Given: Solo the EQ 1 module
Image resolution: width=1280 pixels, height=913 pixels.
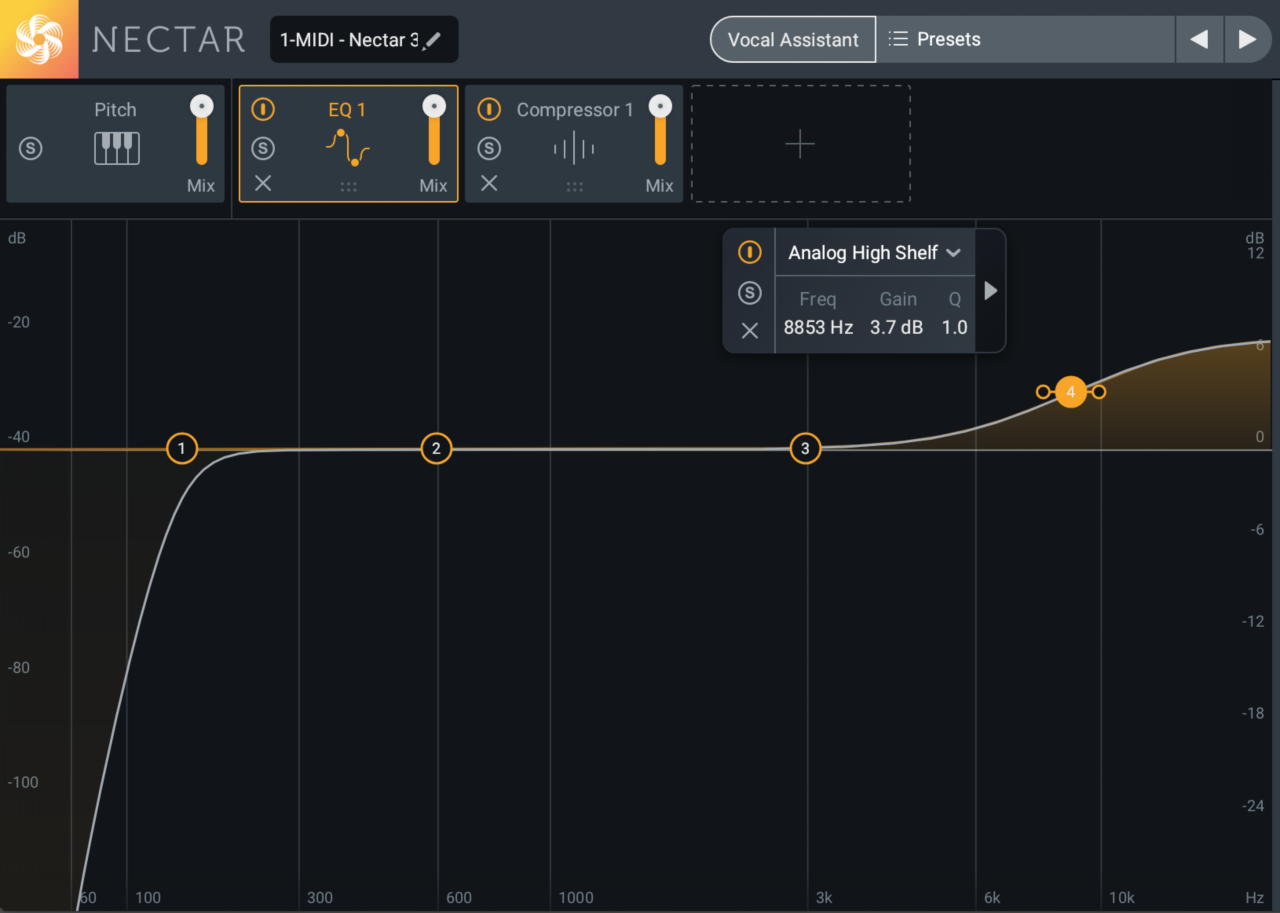Looking at the screenshot, I should click(x=263, y=149).
